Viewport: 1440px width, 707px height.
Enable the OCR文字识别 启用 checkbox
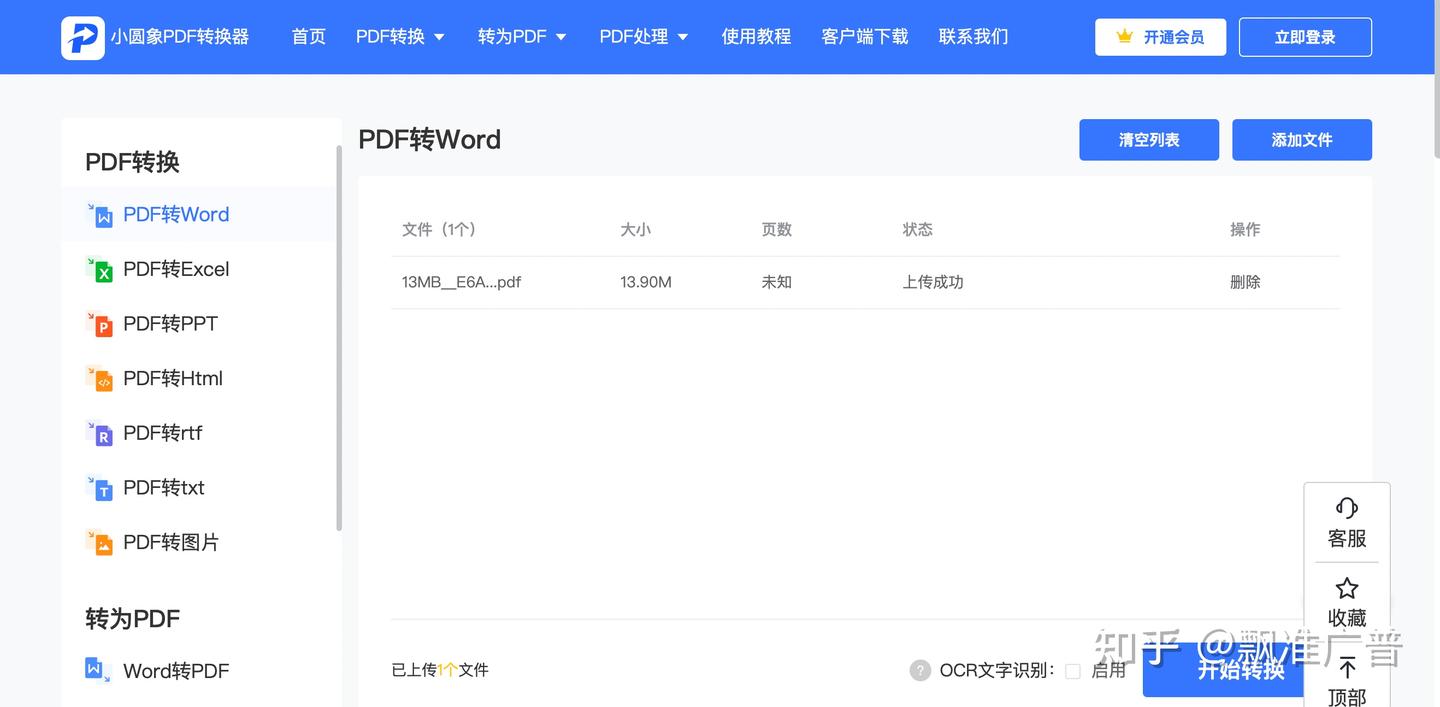1073,671
